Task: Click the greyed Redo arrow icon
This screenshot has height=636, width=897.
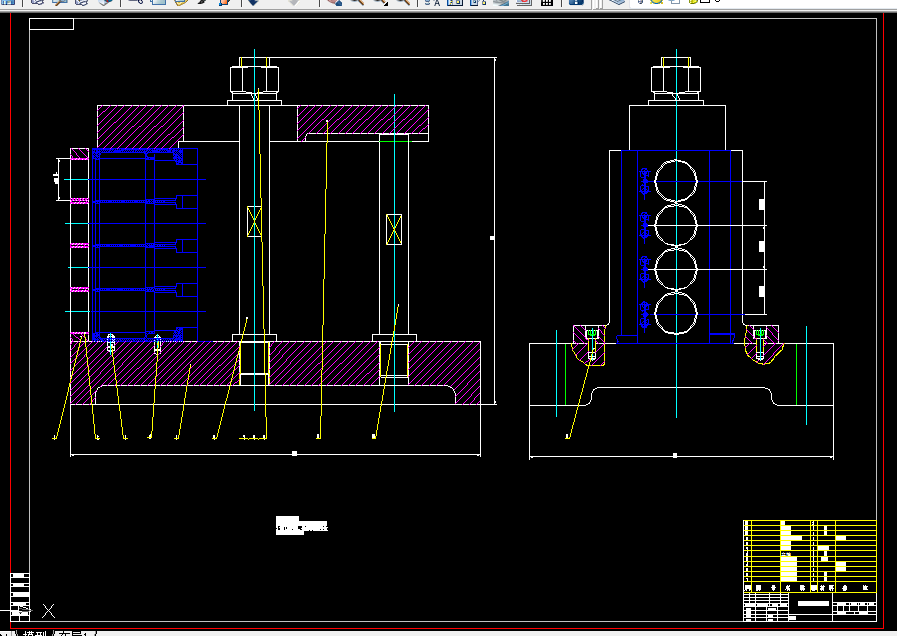Action: click(293, 2)
